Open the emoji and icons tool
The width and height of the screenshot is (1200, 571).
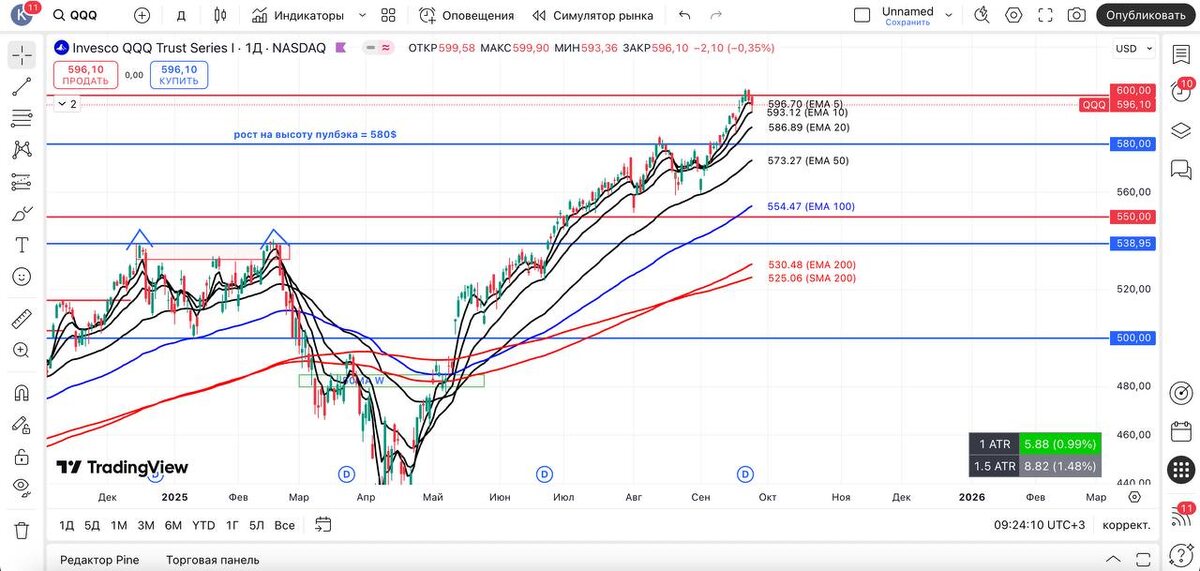tap(21, 276)
